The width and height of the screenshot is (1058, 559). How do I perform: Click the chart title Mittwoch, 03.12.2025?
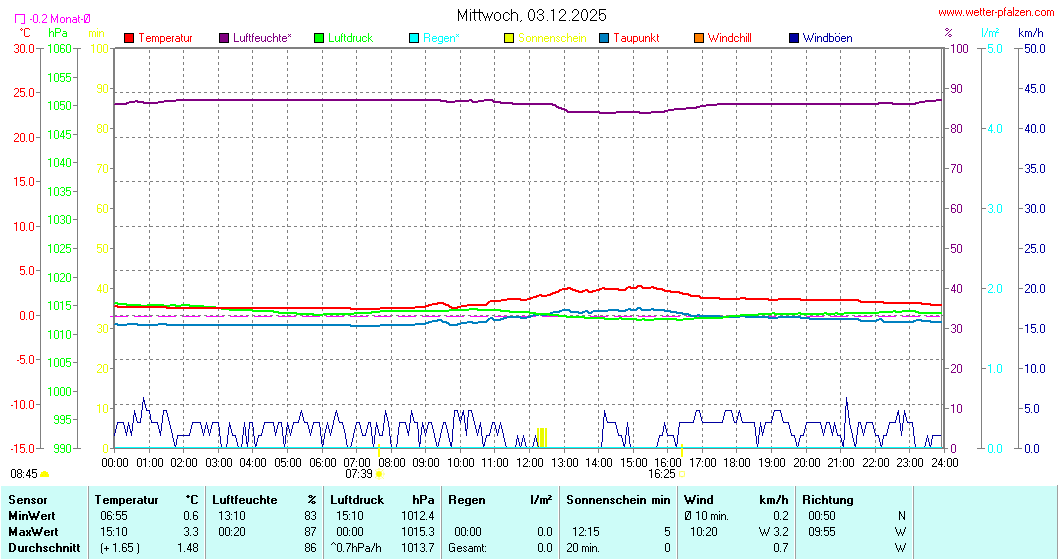coord(530,15)
